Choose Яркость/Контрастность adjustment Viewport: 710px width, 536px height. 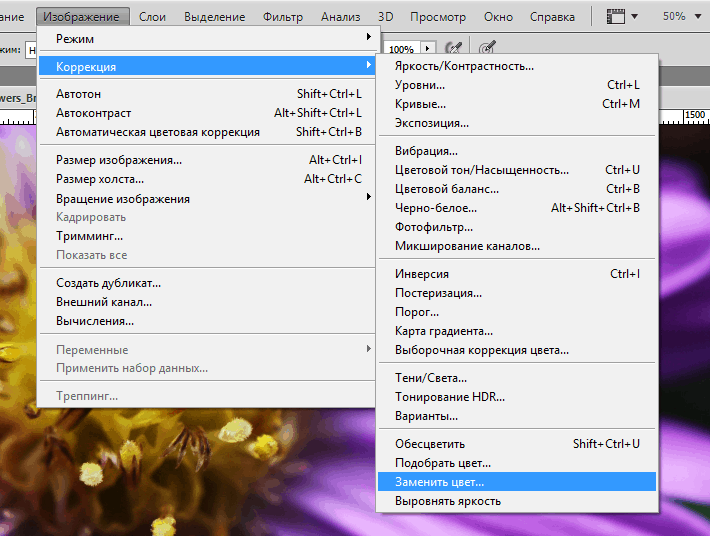click(464, 66)
